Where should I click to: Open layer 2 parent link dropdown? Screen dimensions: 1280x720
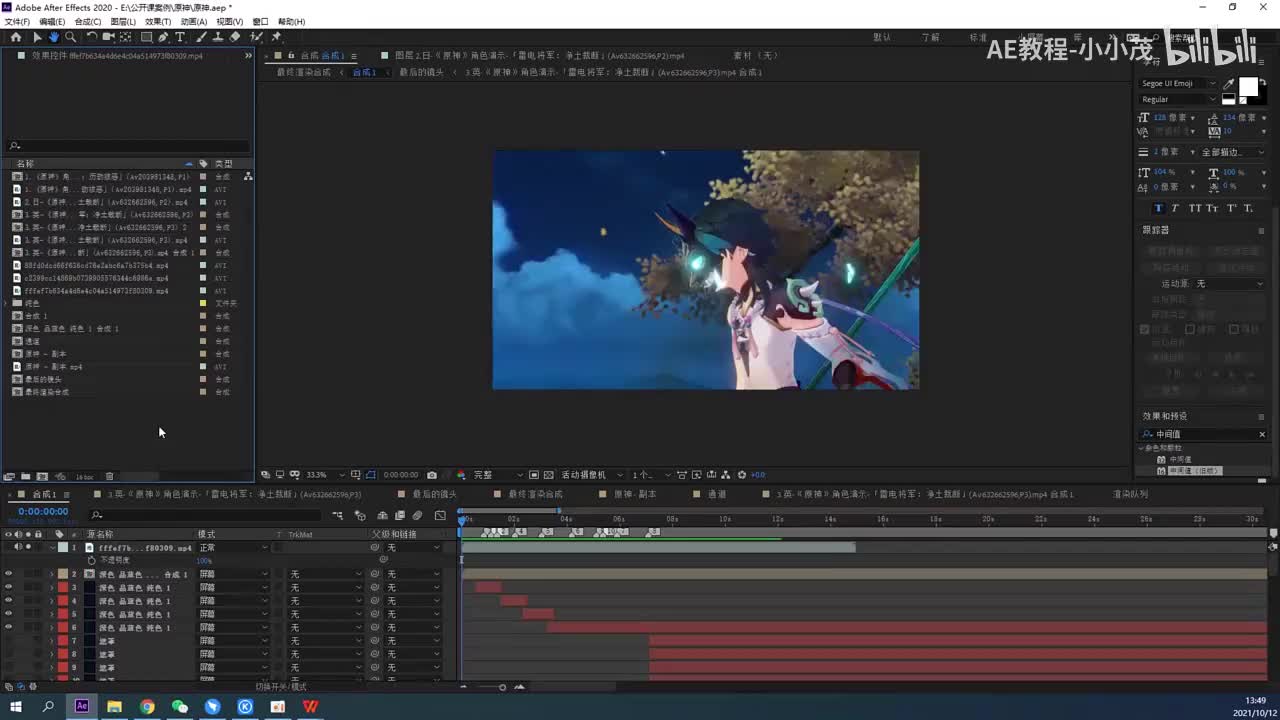pos(414,574)
